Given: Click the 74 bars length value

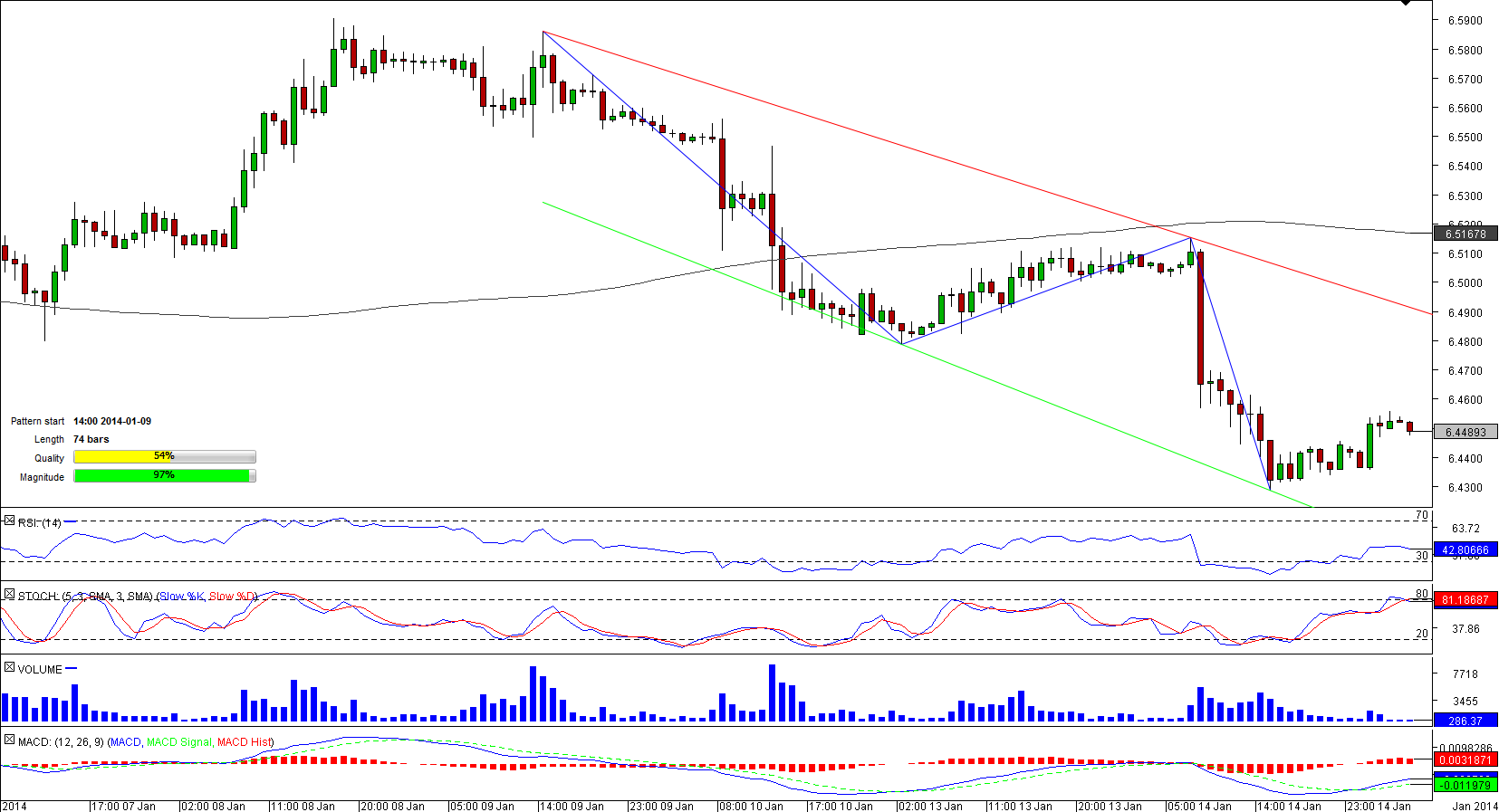Looking at the screenshot, I should pyautogui.click(x=91, y=440).
